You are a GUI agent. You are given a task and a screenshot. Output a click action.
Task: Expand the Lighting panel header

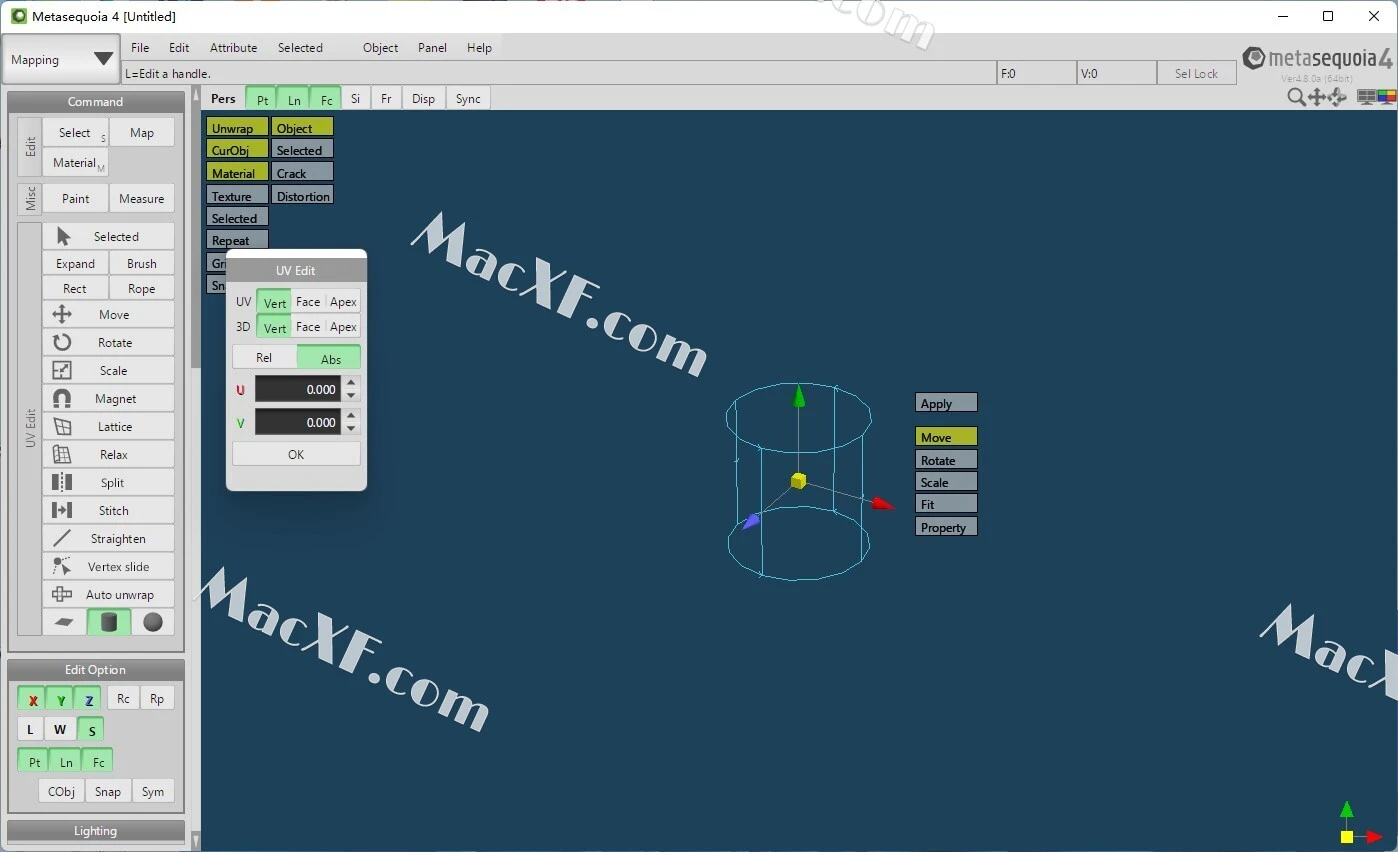[96, 830]
